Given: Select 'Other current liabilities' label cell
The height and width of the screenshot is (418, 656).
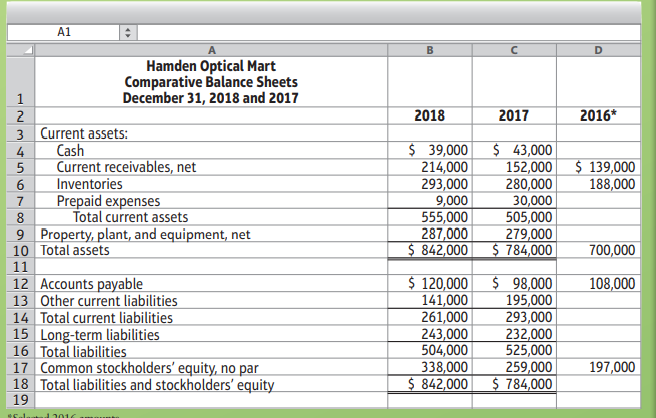Looking at the screenshot, I should pyautogui.click(x=211, y=300).
